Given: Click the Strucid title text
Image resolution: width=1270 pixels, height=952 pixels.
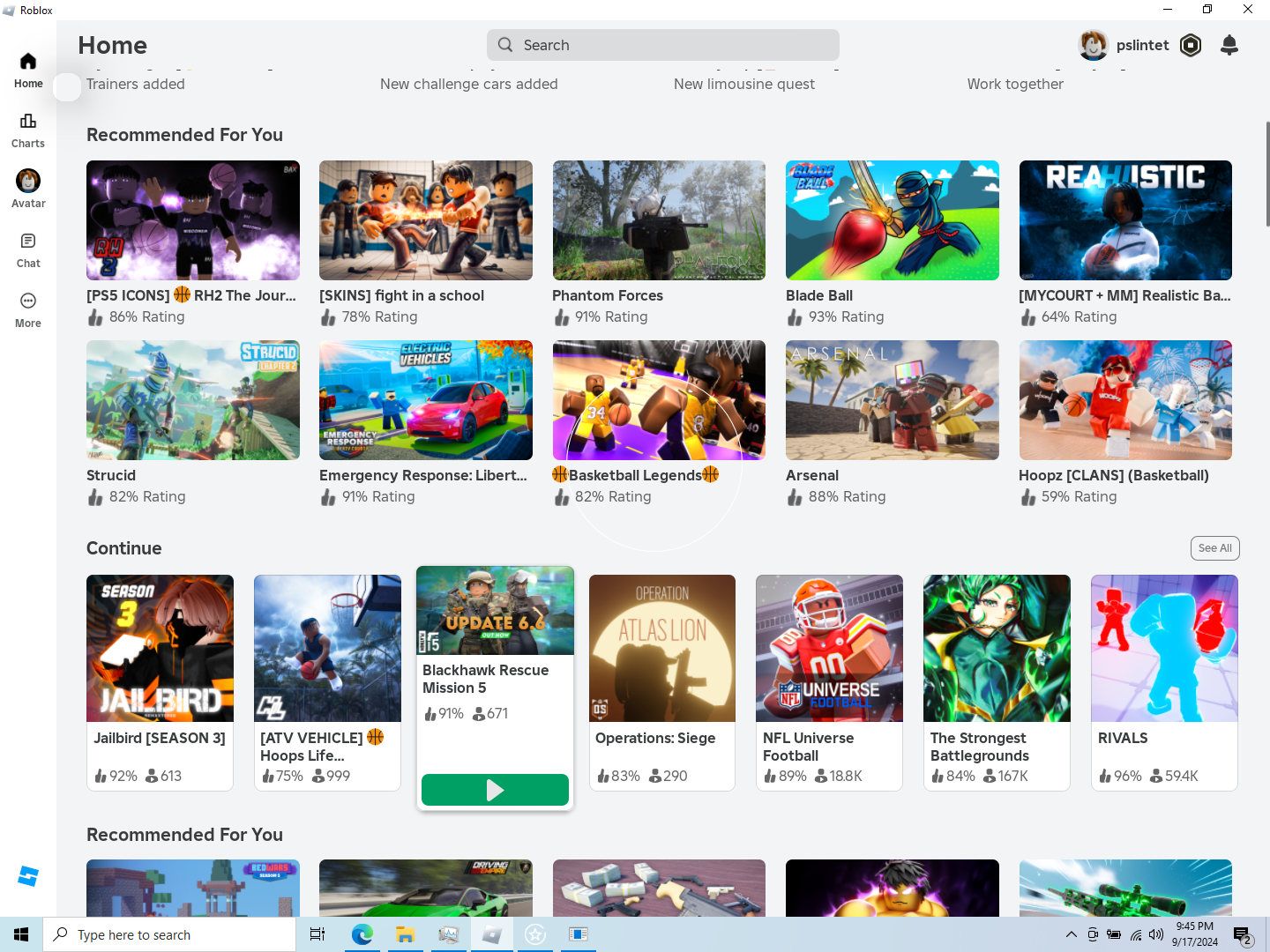Looking at the screenshot, I should tap(111, 475).
